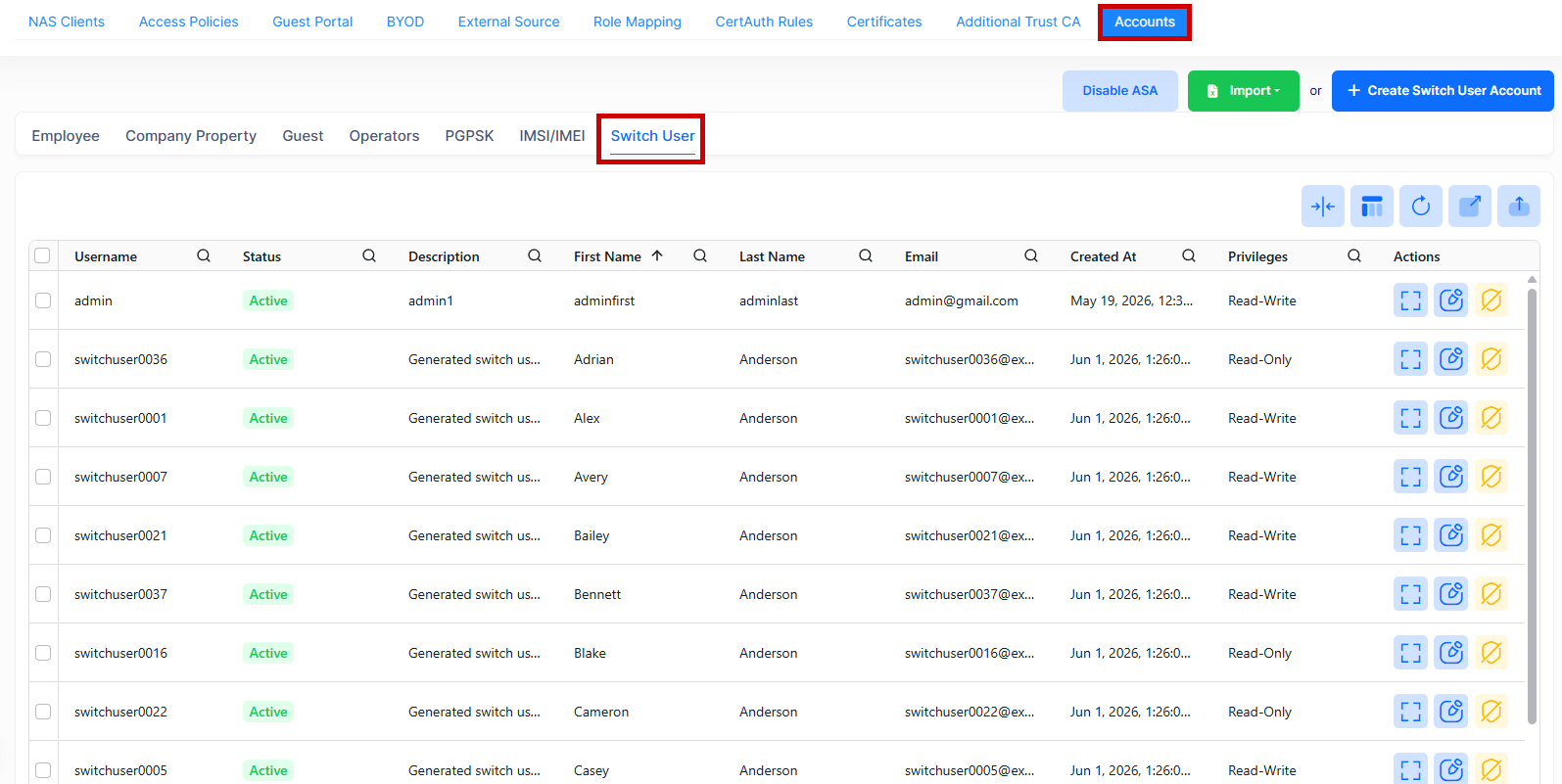
Task: View details of the admin user
Action: point(1410,300)
